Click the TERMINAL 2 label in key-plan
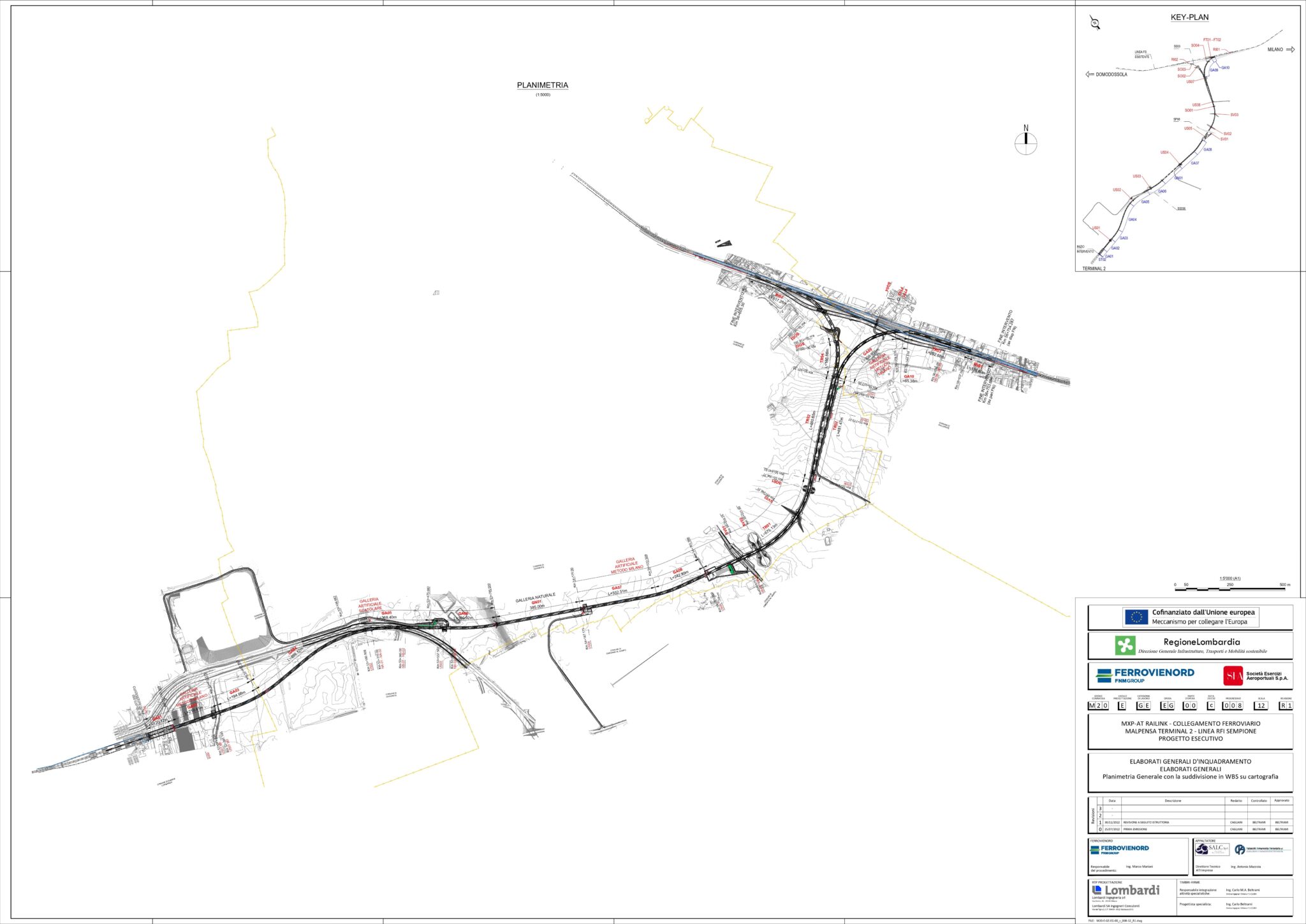Image resolution: width=1306 pixels, height=924 pixels. (1094, 268)
